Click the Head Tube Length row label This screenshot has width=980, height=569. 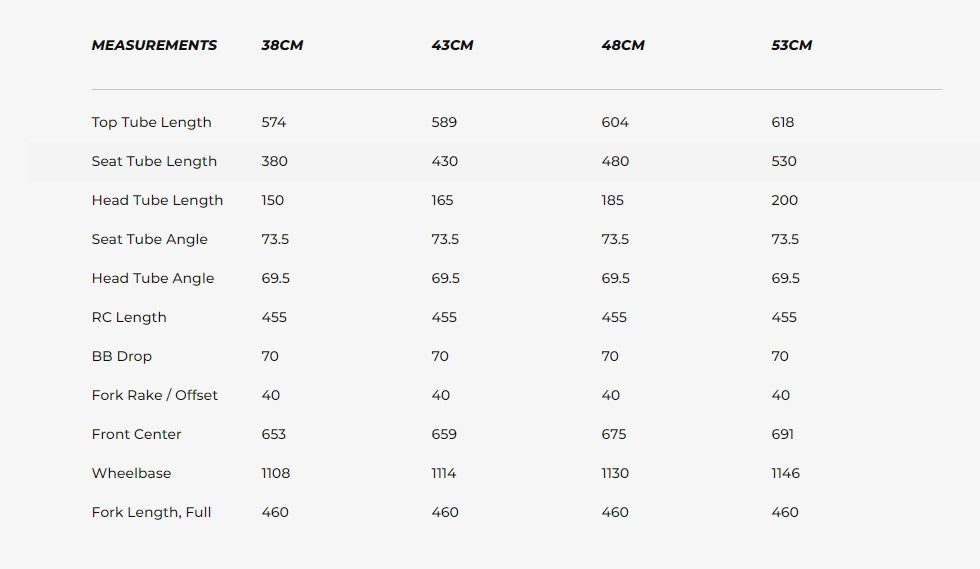pos(157,200)
